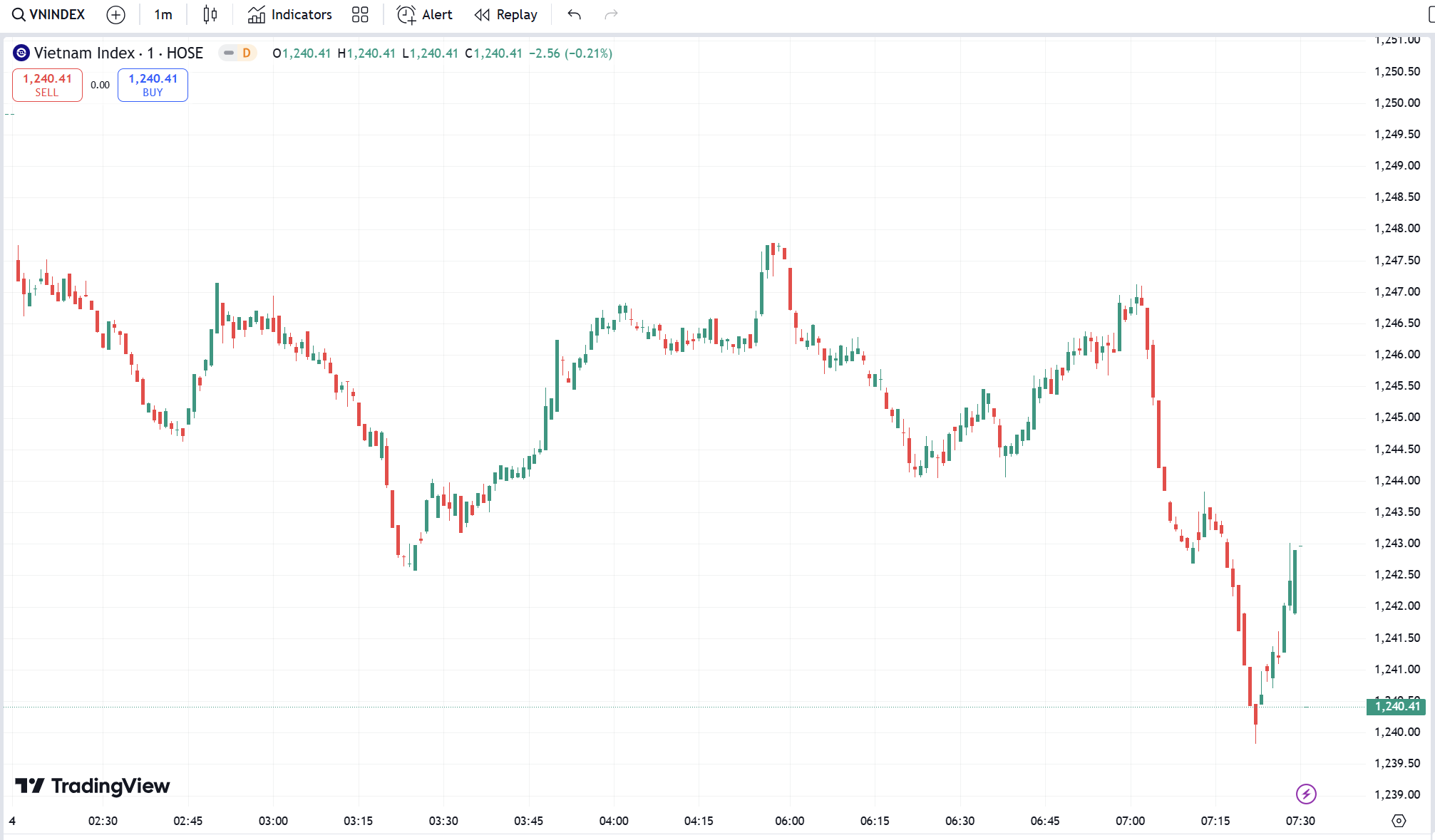Click the 0.00 spread value
This screenshot has width=1435, height=840.
click(100, 85)
